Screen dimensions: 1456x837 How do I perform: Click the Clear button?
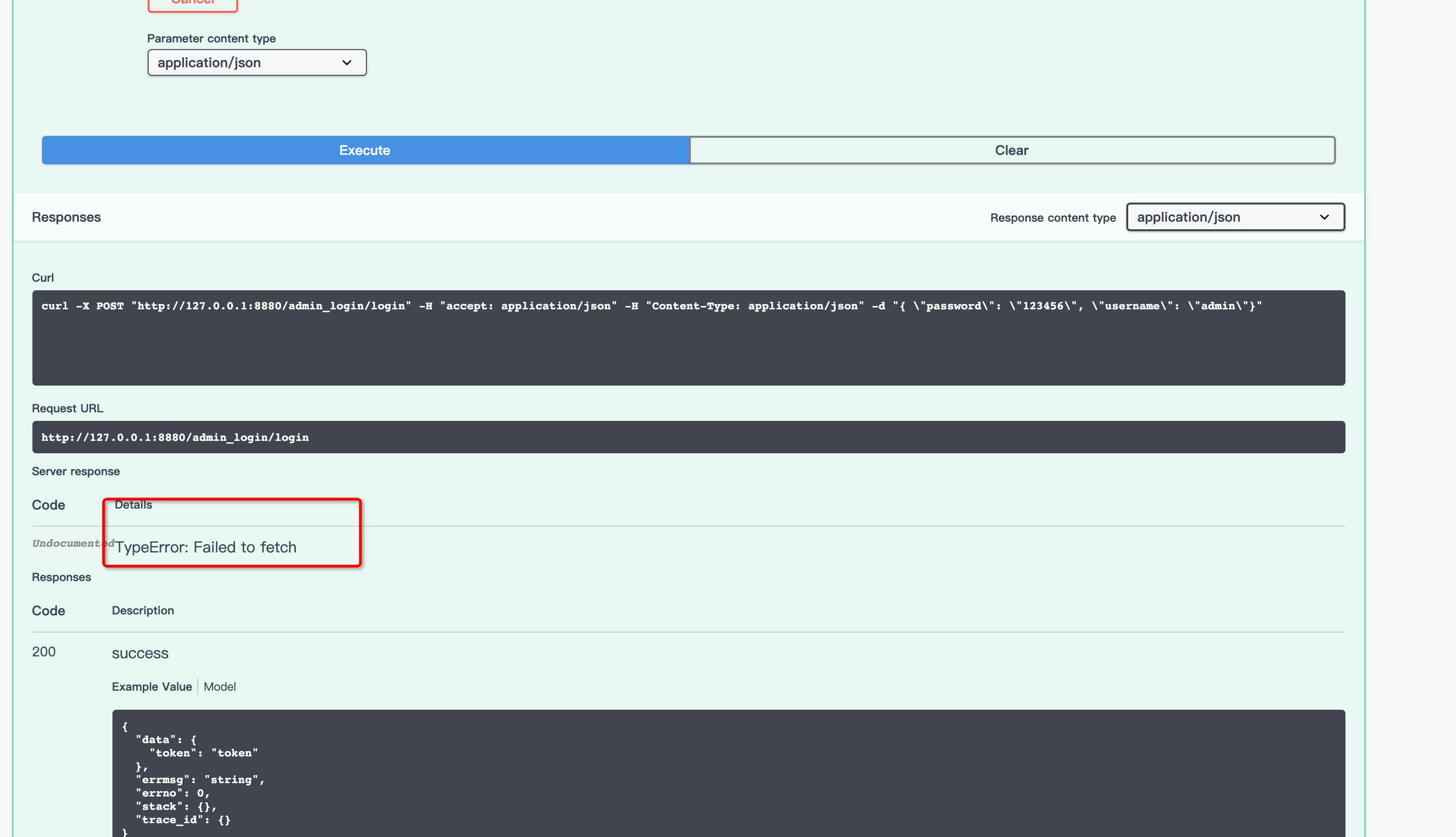[1012, 150]
